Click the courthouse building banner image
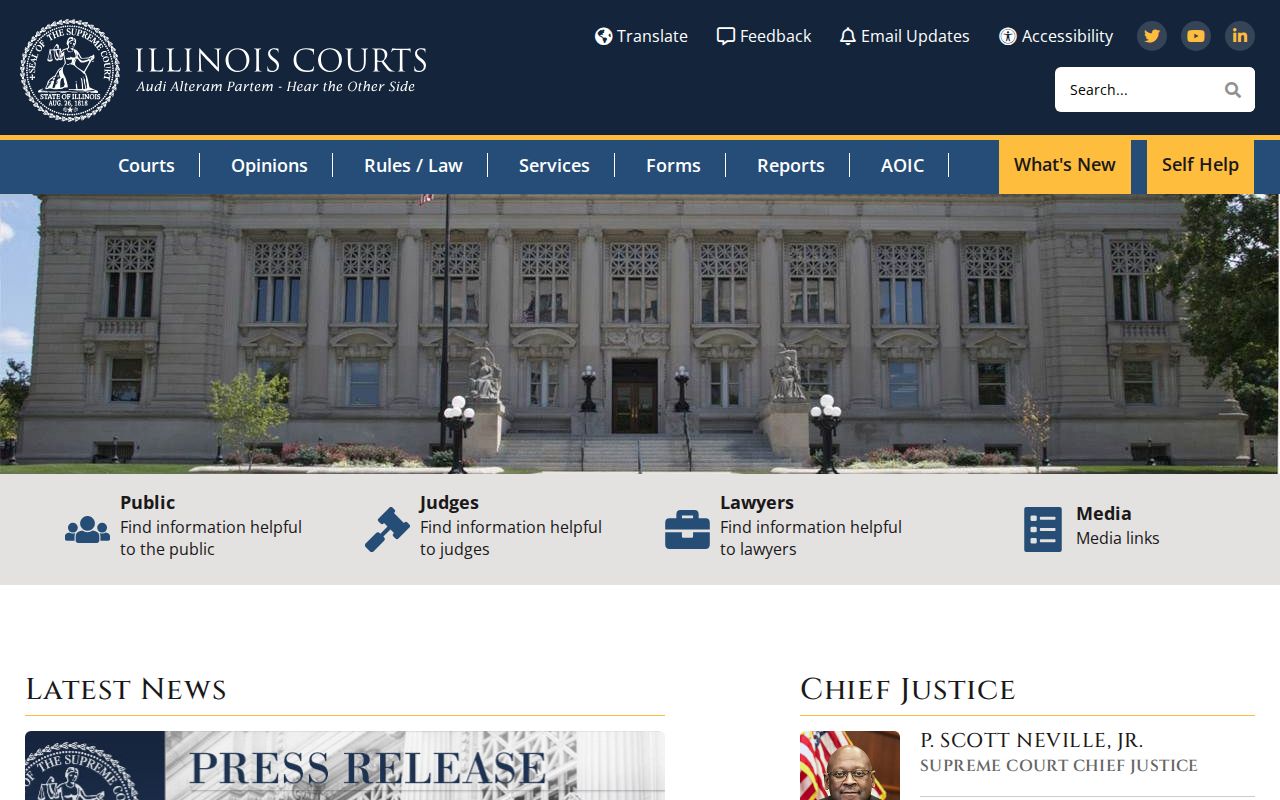Viewport: 1280px width, 800px height. click(640, 333)
